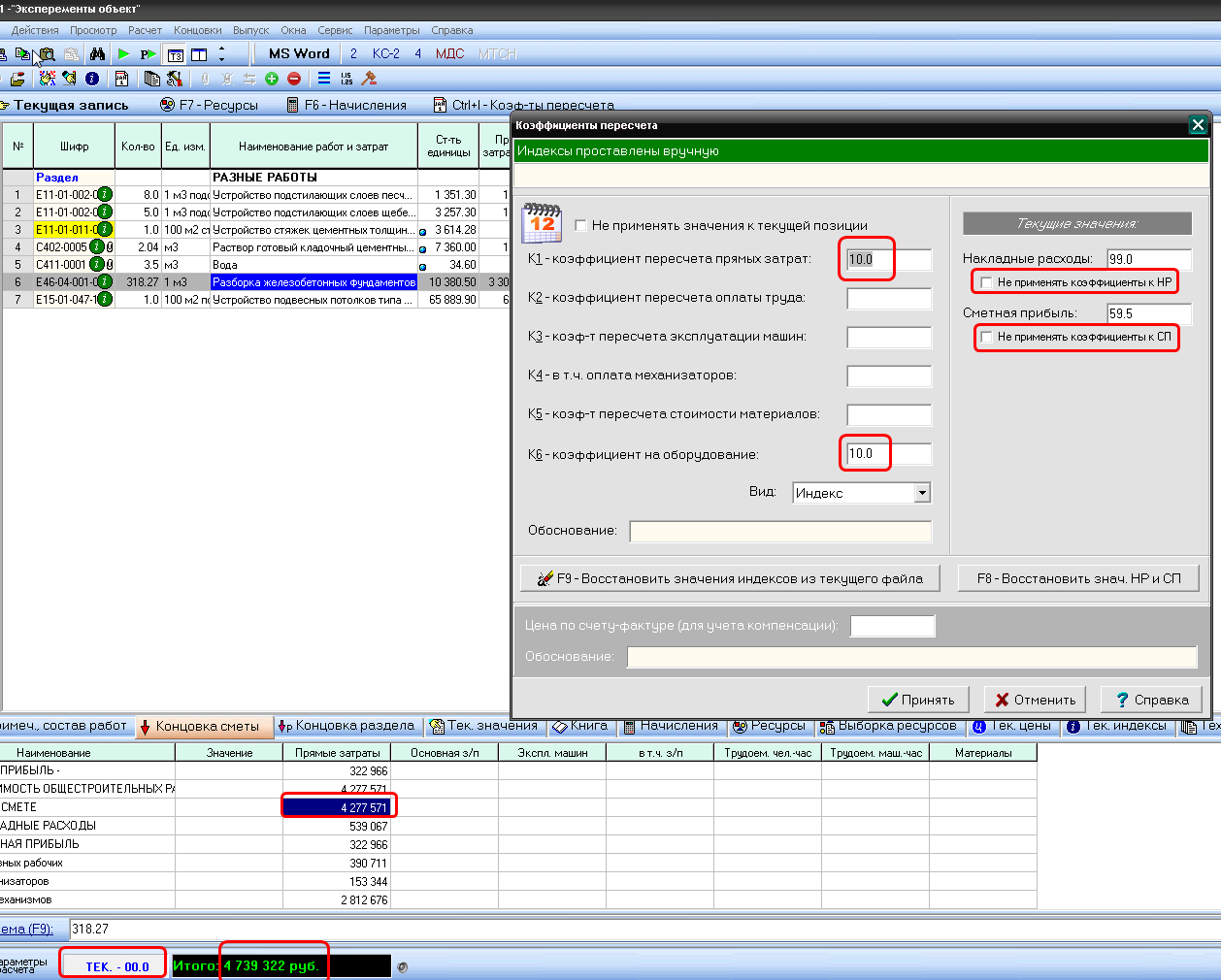This screenshot has height=980, width=1221.
Task: Open the calendar icon in coefficients dialog
Action: 542,223
